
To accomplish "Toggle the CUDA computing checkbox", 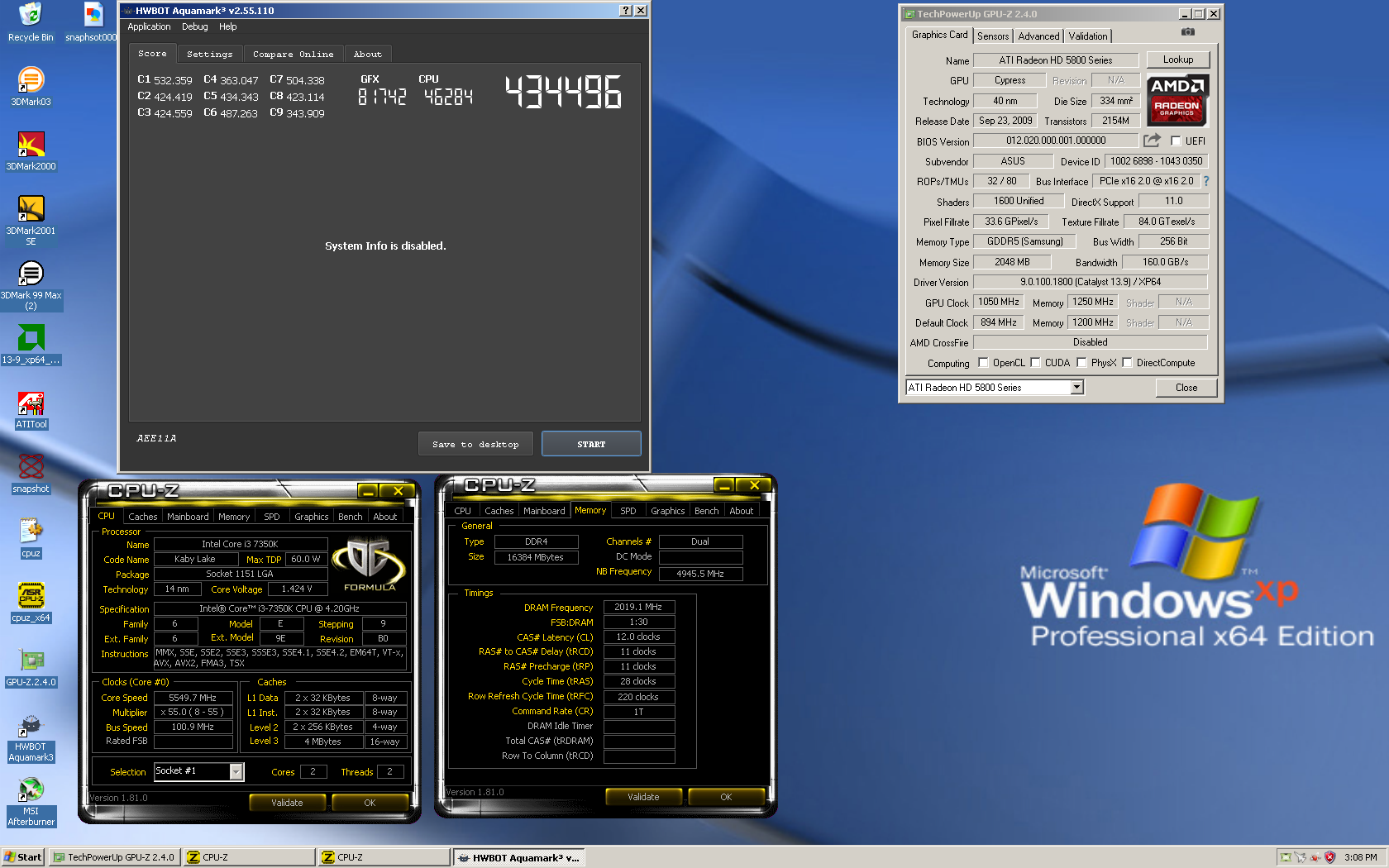I will tap(1035, 362).
